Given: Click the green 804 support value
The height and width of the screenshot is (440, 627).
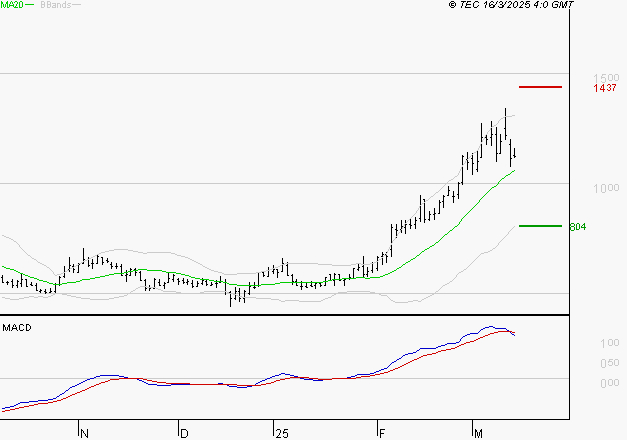Looking at the screenshot, I should pos(578,227).
